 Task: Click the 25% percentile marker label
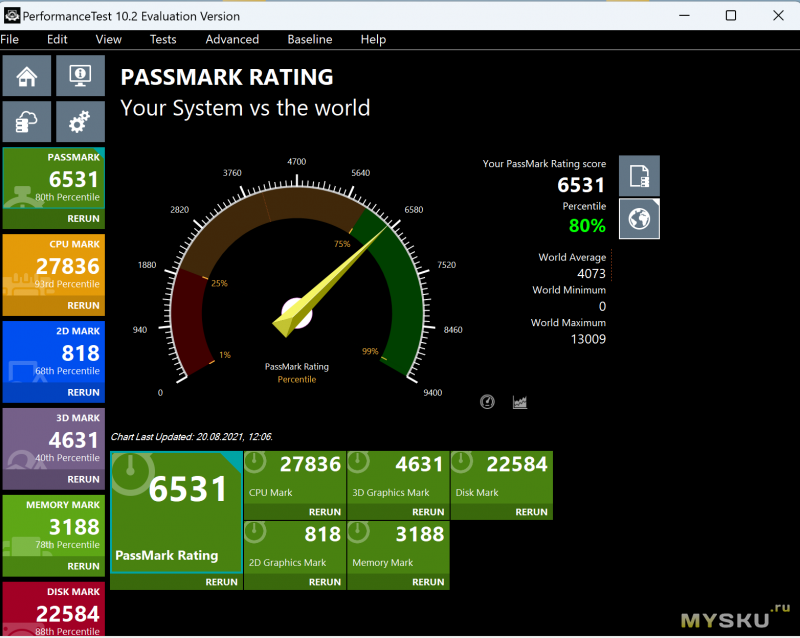point(219,283)
